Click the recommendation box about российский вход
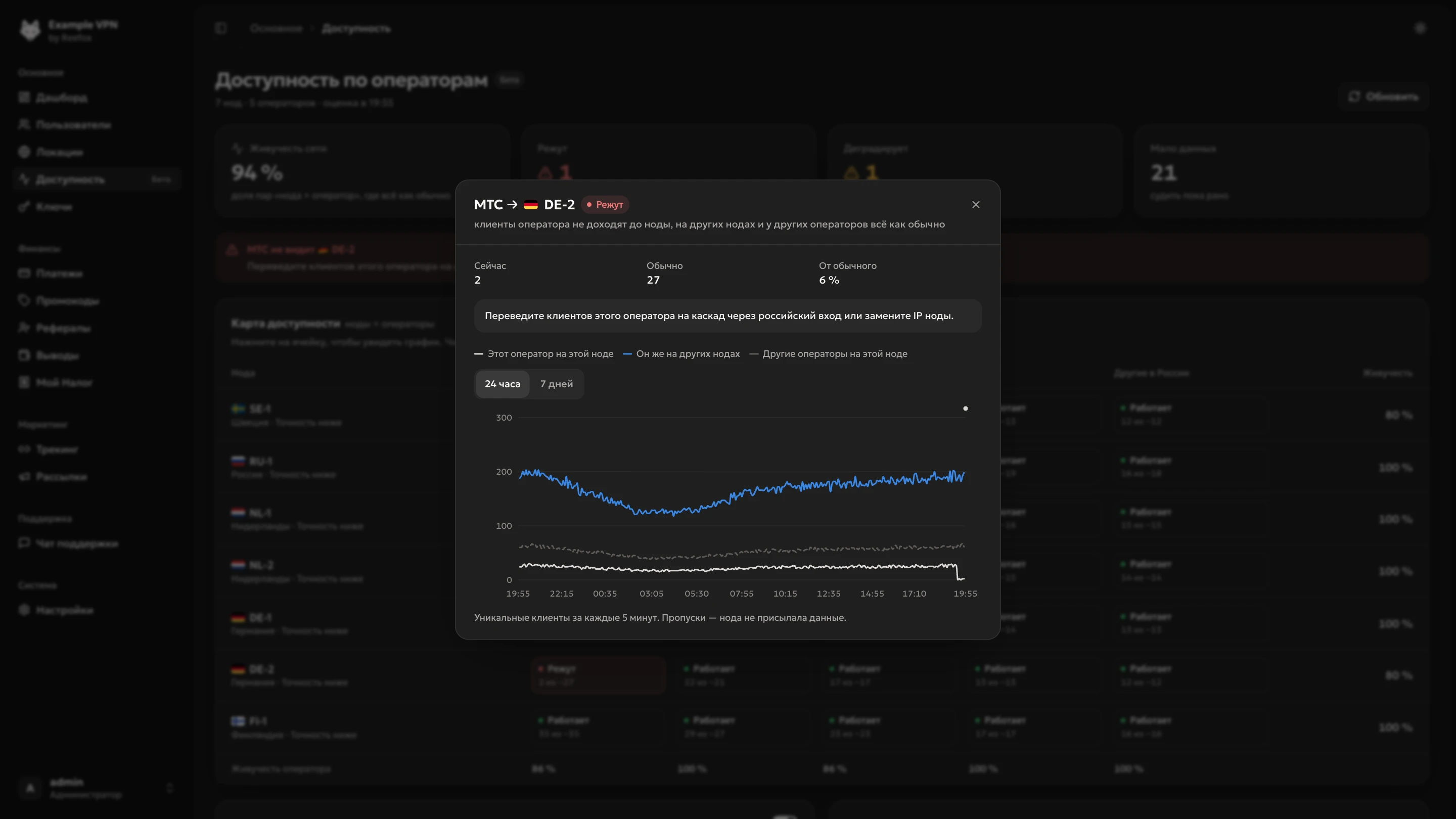The image size is (1456, 819). tap(728, 316)
